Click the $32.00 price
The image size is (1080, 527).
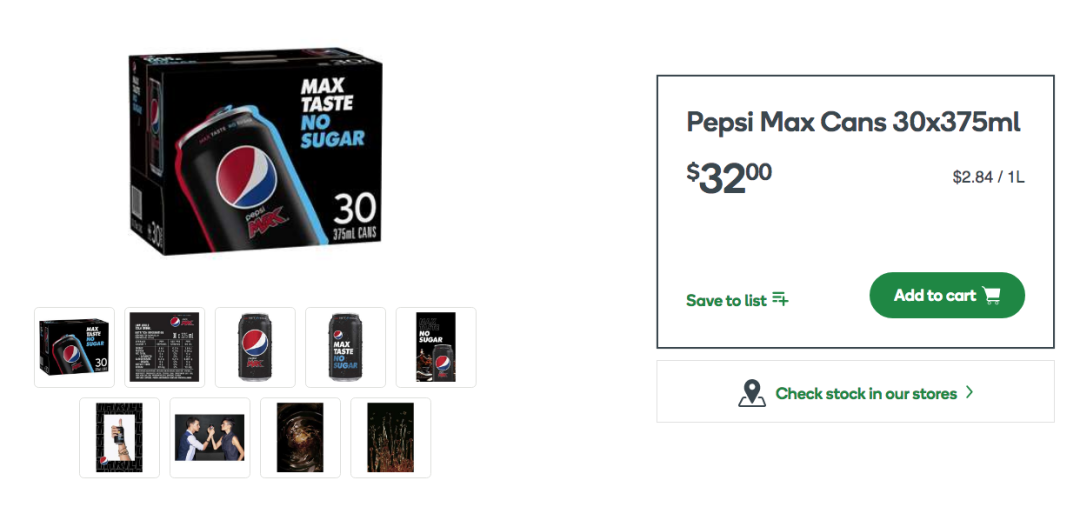pyautogui.click(x=729, y=178)
